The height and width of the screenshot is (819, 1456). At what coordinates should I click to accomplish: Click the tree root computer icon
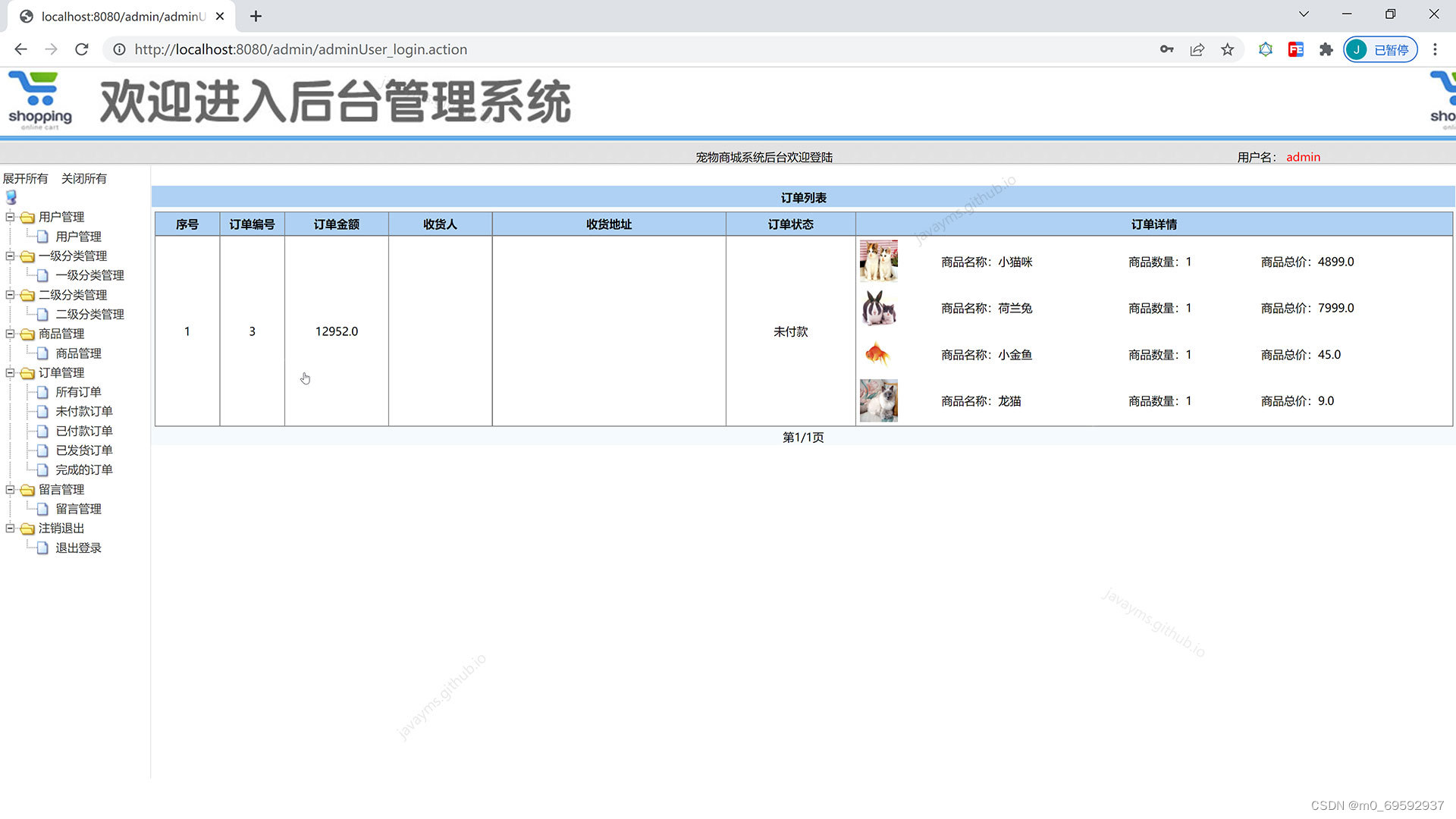tap(11, 197)
